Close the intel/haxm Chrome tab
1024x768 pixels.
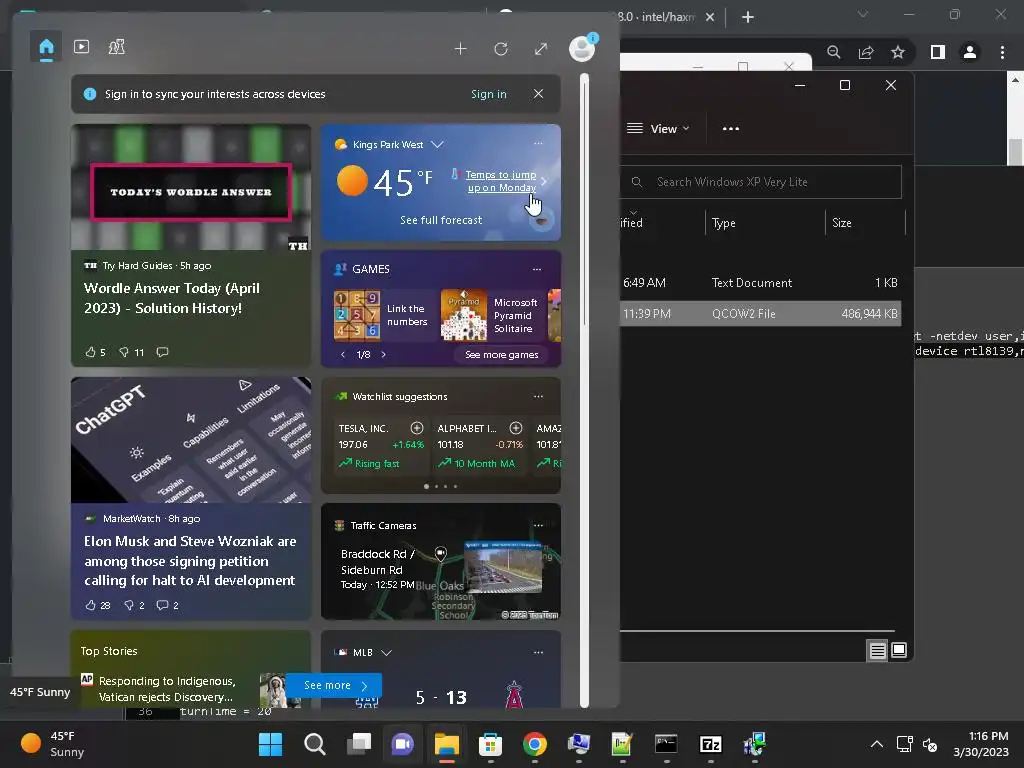click(710, 17)
